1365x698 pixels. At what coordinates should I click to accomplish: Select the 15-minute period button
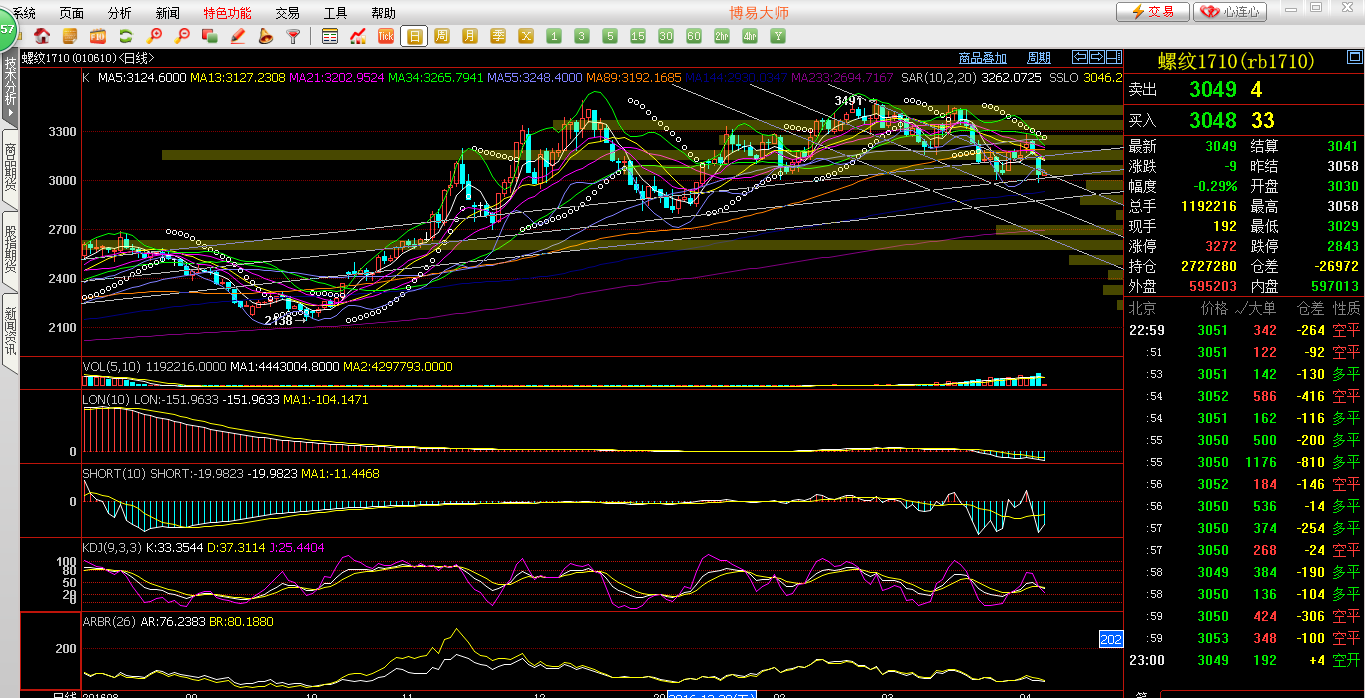pos(638,36)
